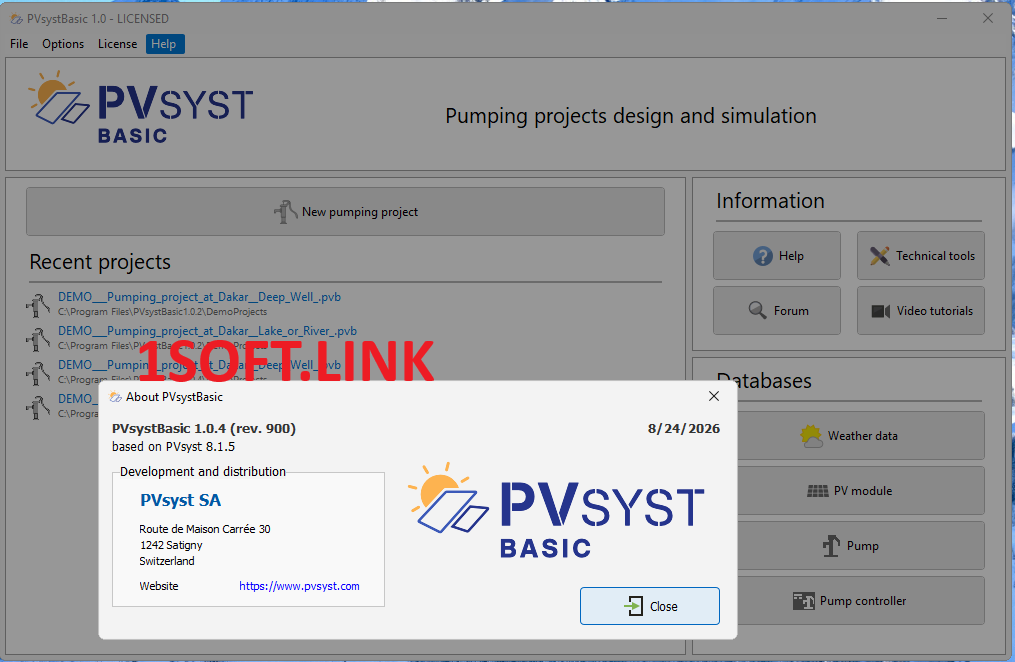
Task: Dismiss About dialog with its X button
Action: click(713, 396)
